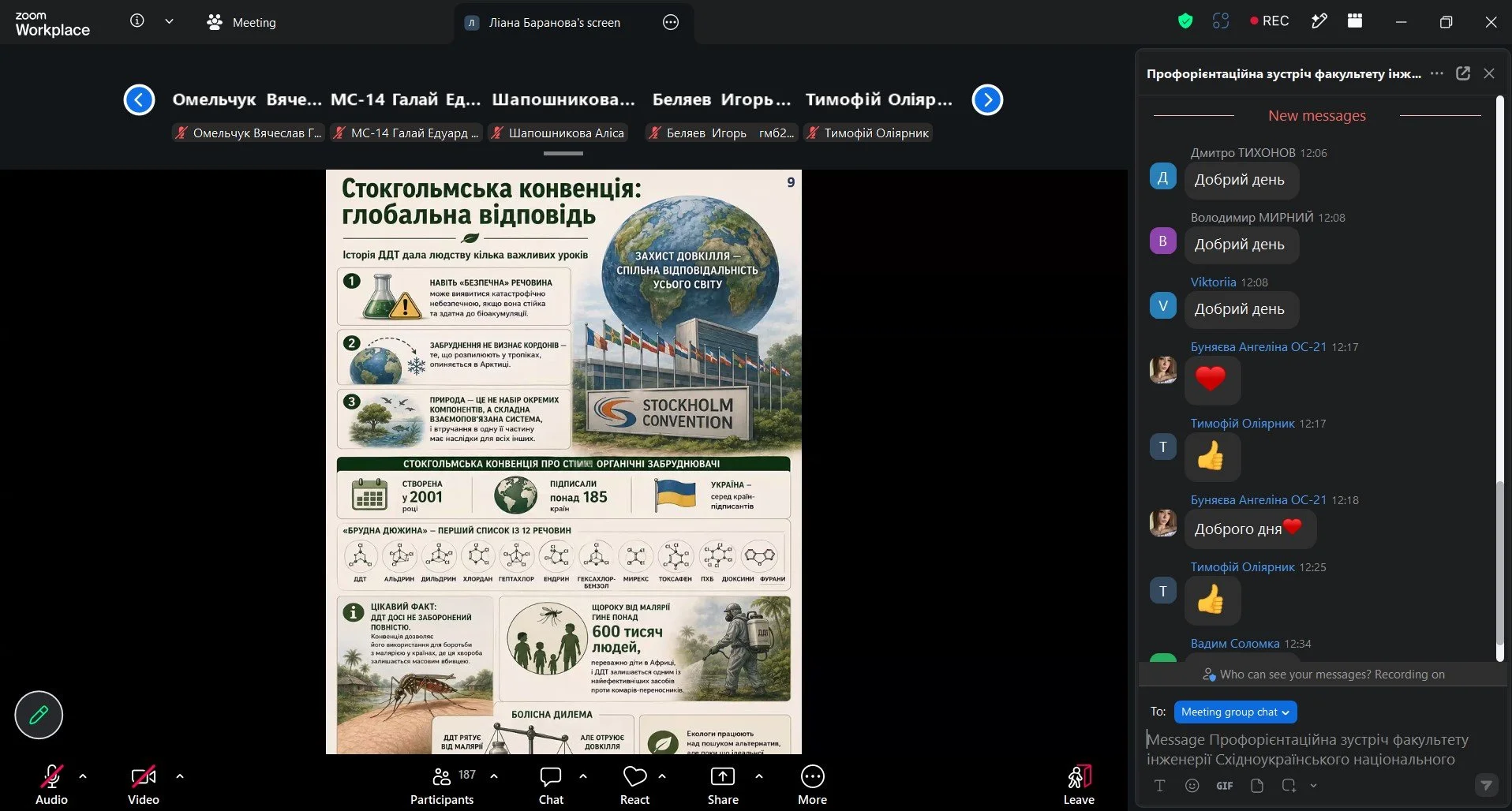Open the Participants panel
Screen dimensions: 1512x811
click(442, 784)
